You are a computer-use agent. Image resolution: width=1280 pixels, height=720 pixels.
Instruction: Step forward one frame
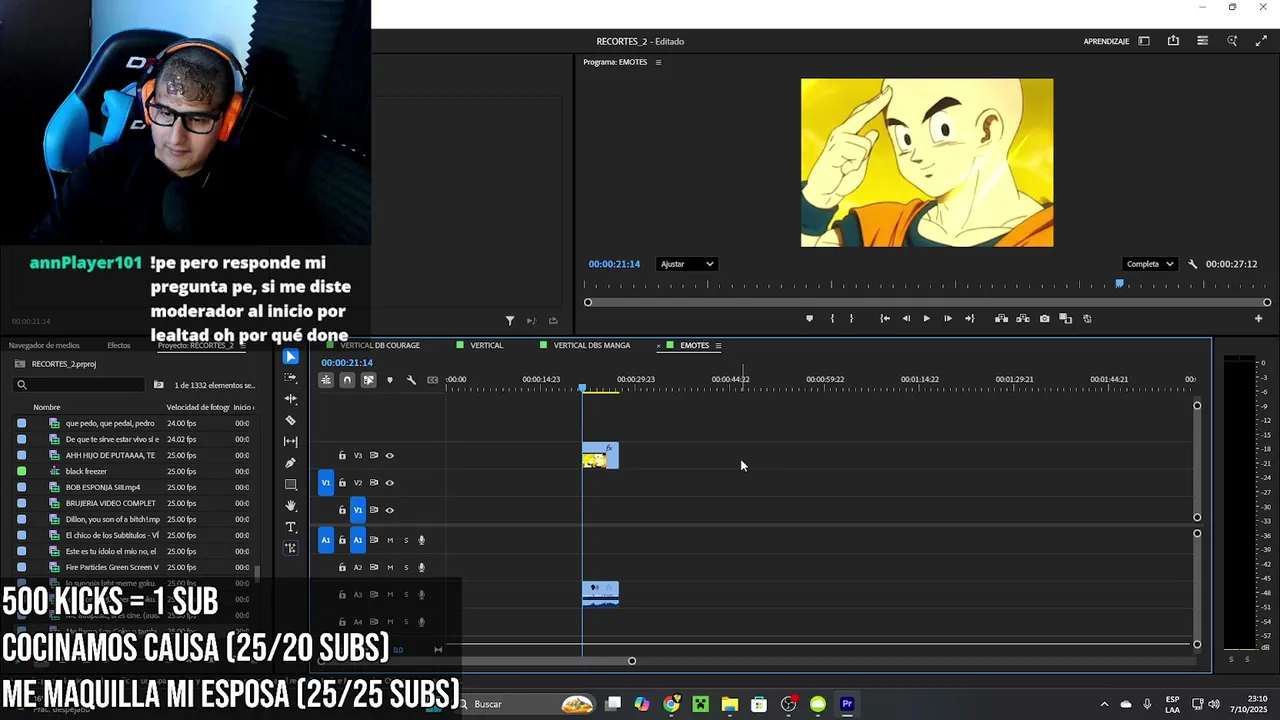pos(948,319)
